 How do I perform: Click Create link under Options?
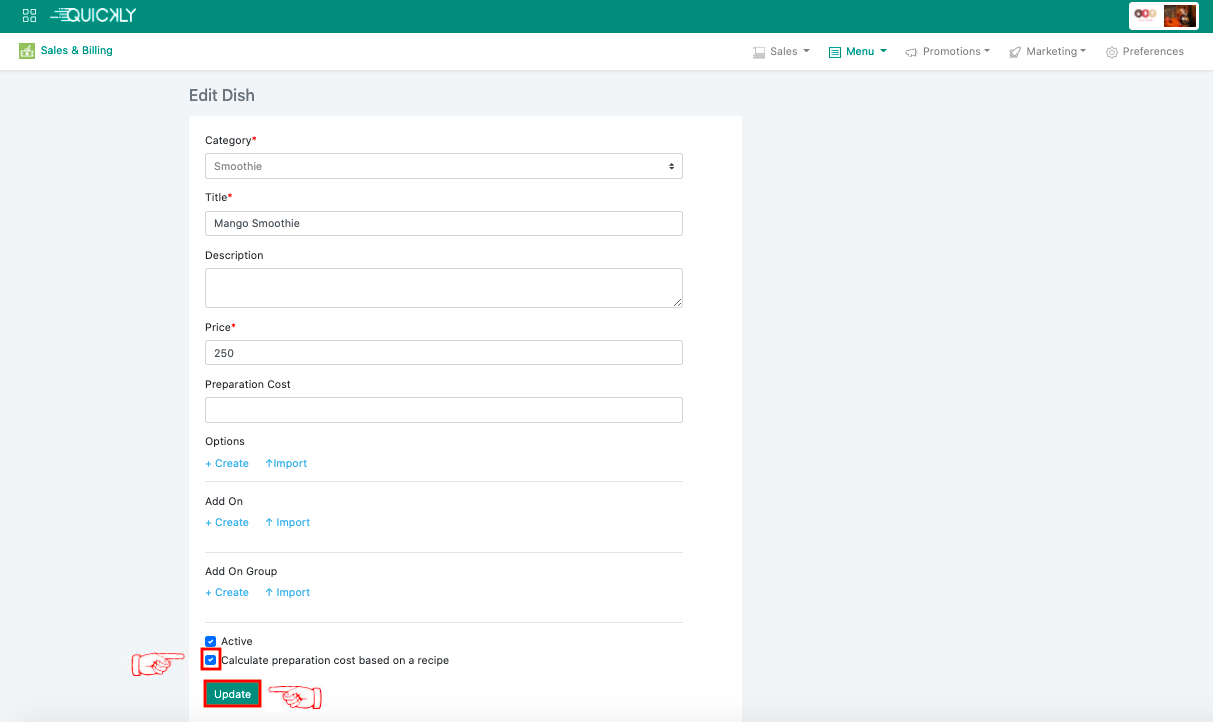pyautogui.click(x=227, y=463)
